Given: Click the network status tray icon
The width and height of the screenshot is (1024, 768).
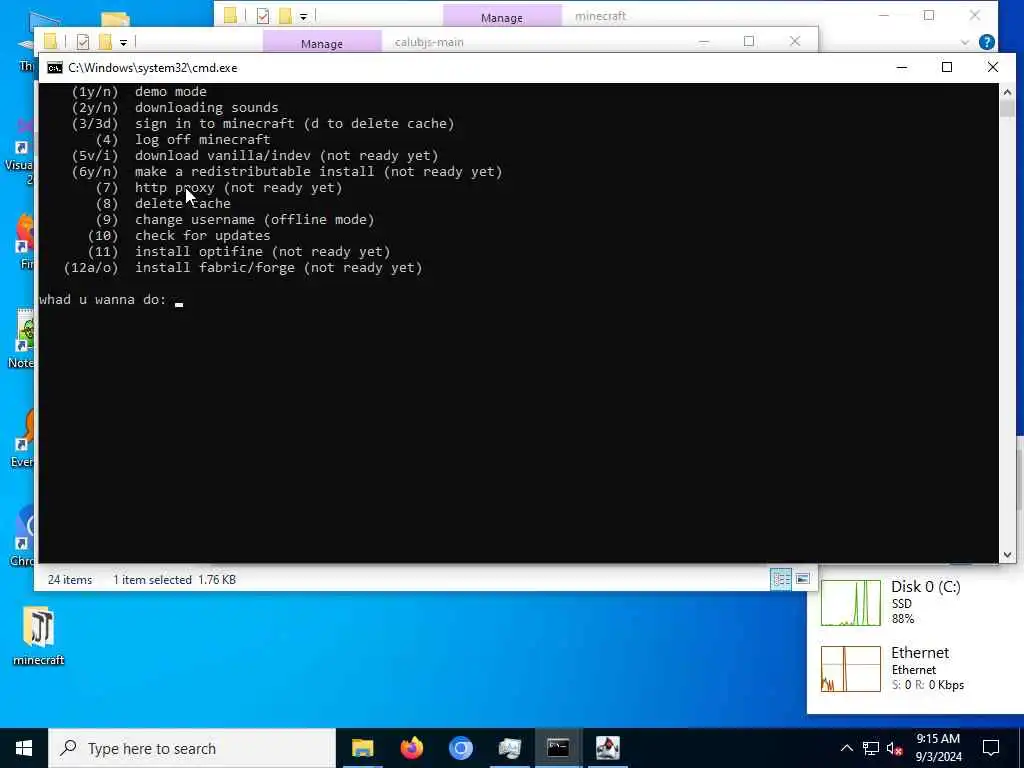Looking at the screenshot, I should coord(871,748).
